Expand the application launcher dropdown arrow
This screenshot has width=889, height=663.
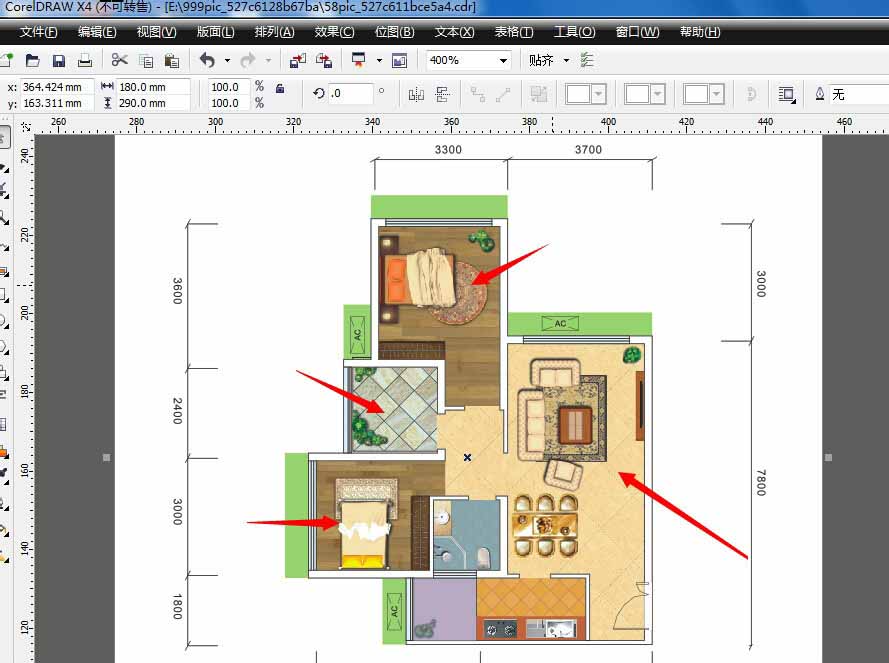coord(379,60)
